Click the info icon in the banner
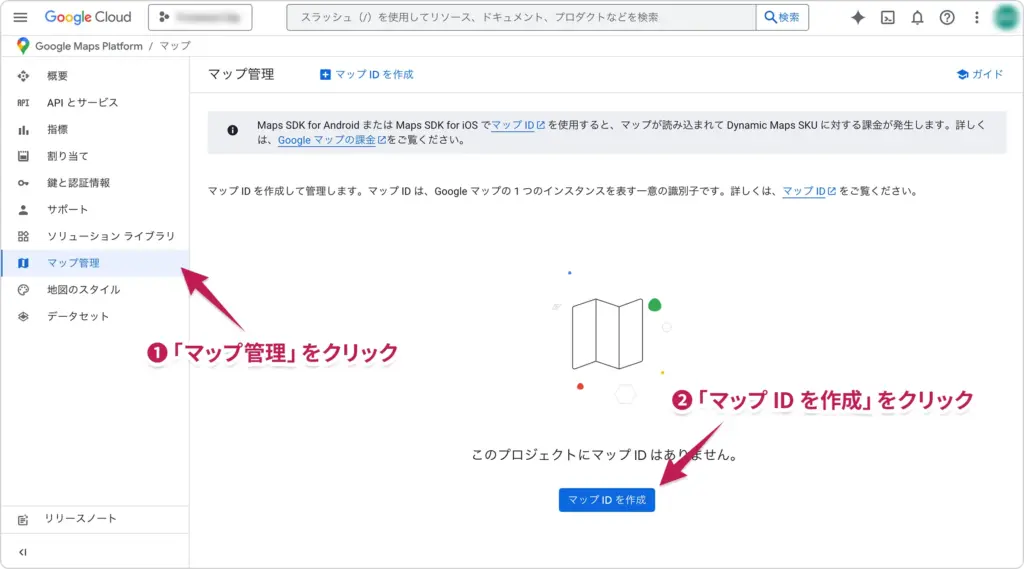Screen dimensions: 1024x569 tap(232, 131)
